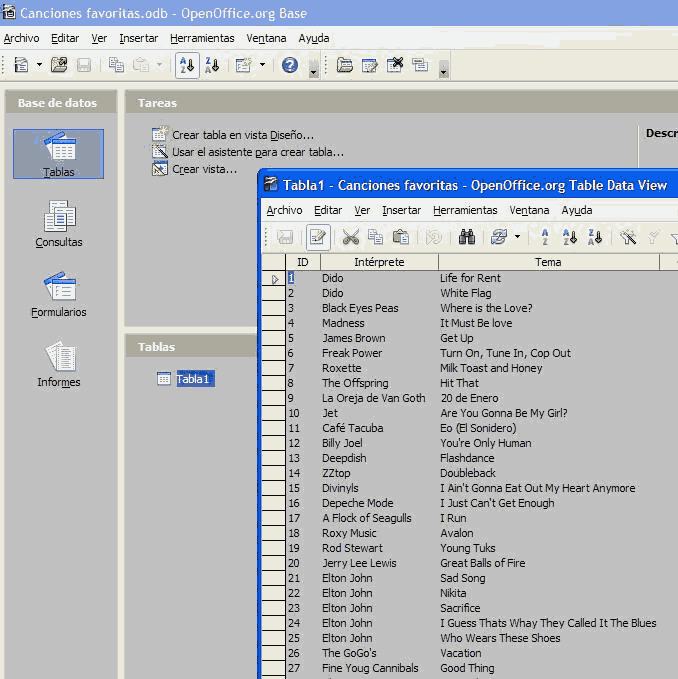The image size is (678, 679).
Task: Click the Form icon in the main toolbar
Action: (x=243, y=65)
